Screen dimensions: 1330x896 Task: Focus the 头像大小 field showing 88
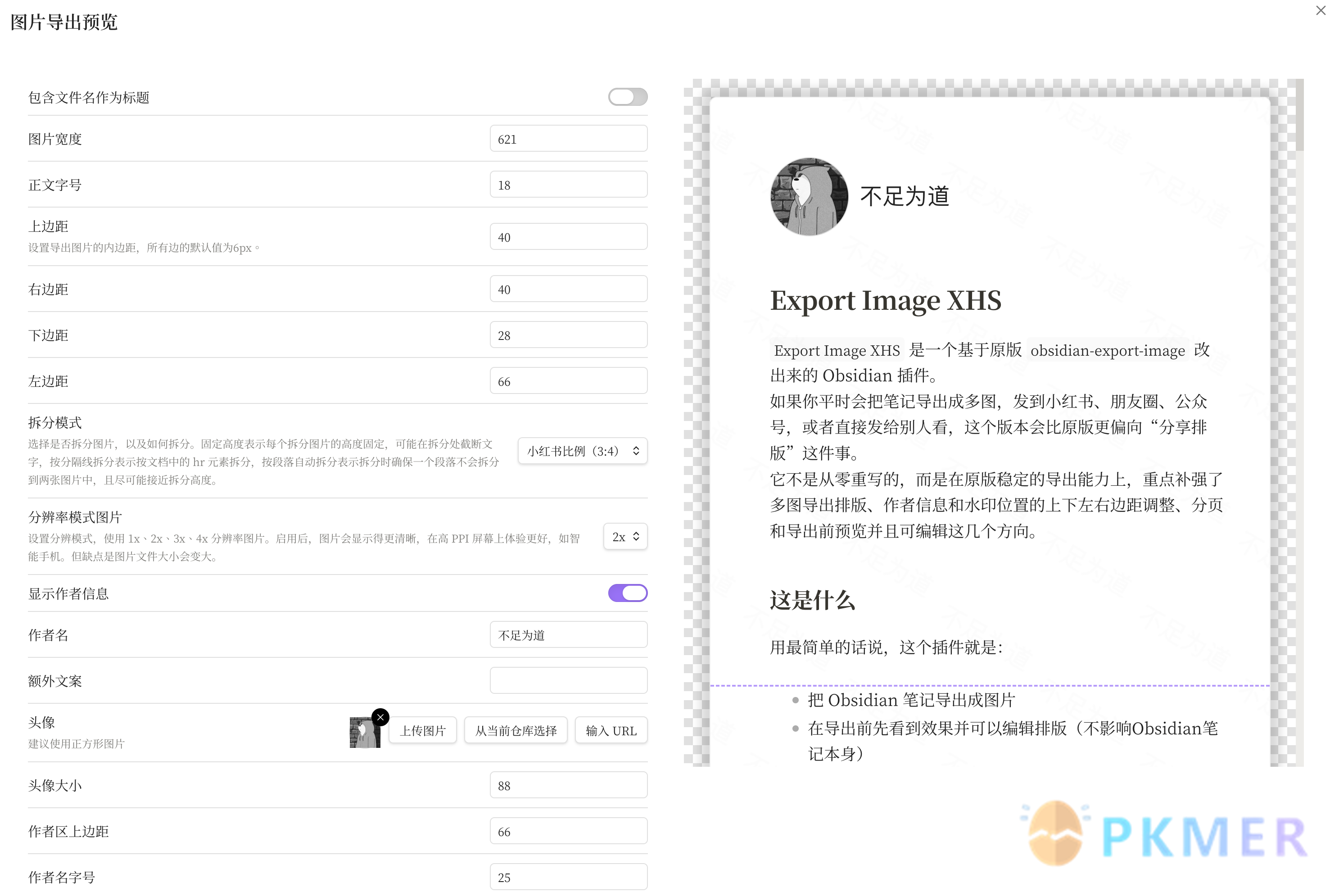pyautogui.click(x=569, y=785)
